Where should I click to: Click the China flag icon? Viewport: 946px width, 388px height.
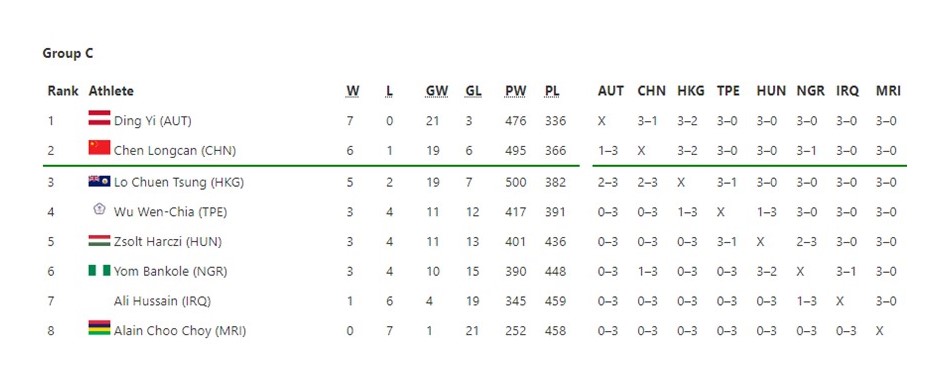coord(100,147)
